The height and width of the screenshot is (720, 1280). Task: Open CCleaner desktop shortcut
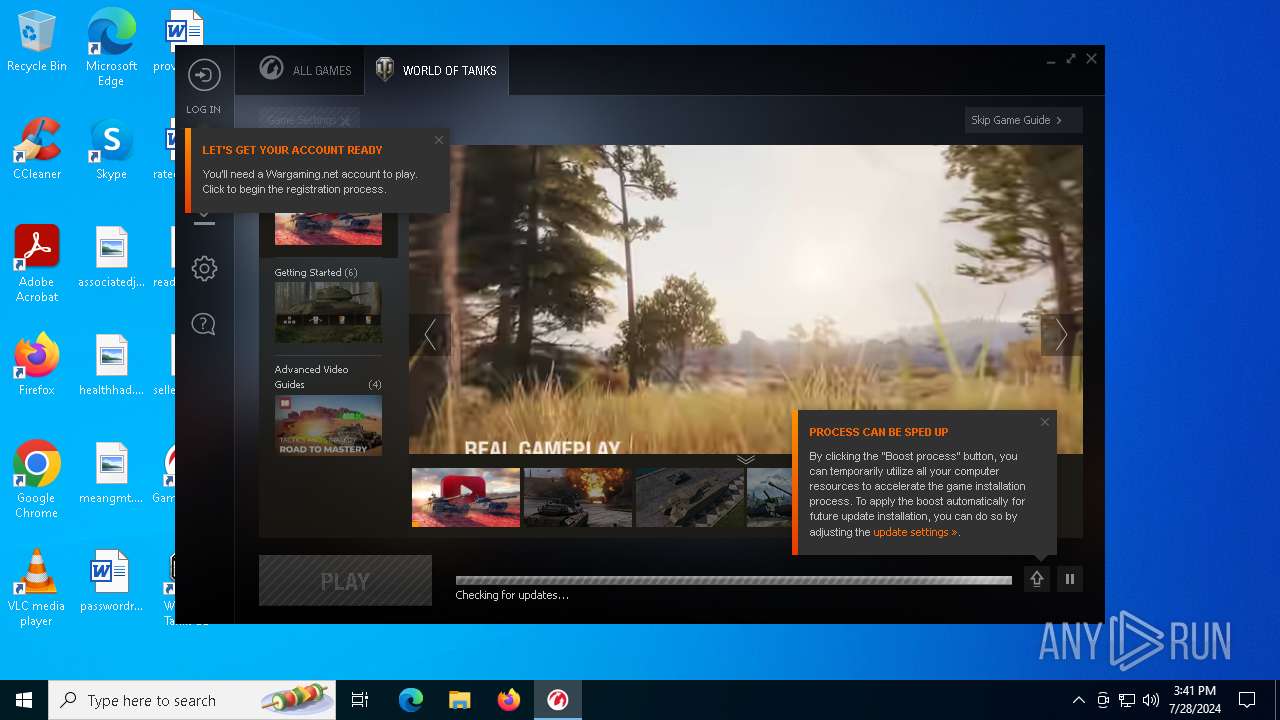37,150
